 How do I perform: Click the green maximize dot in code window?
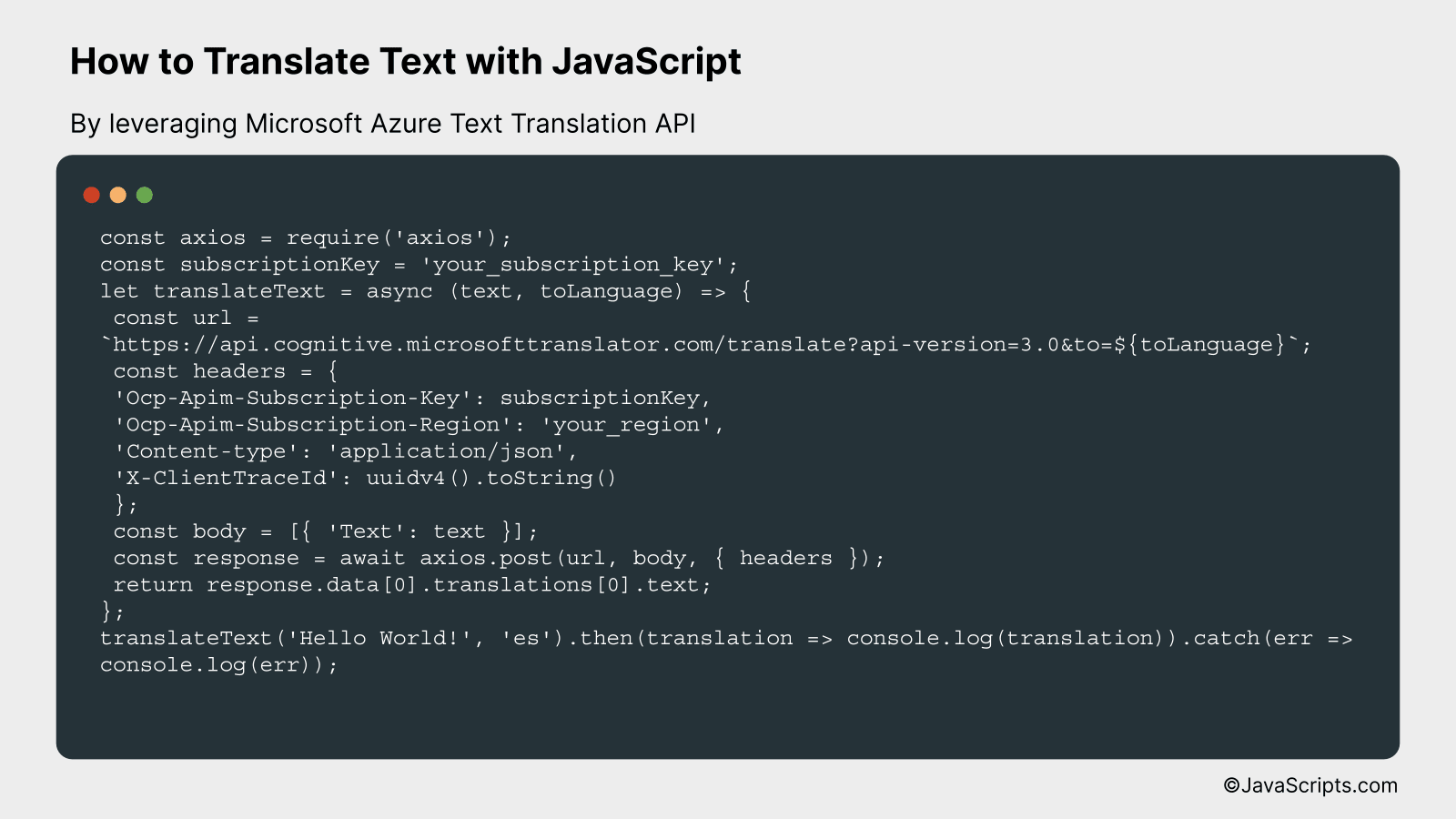coord(144,195)
